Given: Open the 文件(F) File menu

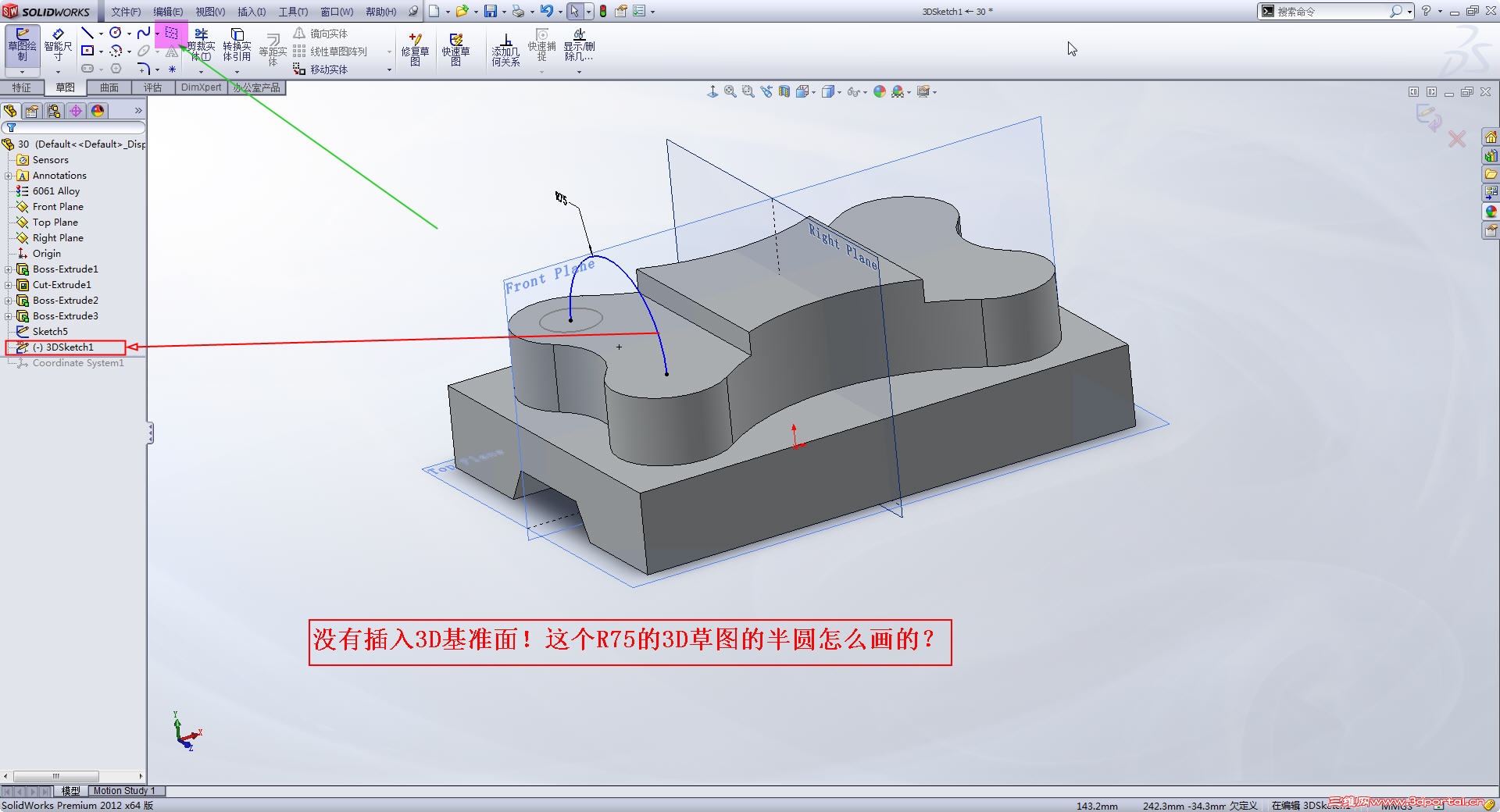Looking at the screenshot, I should 126,12.
